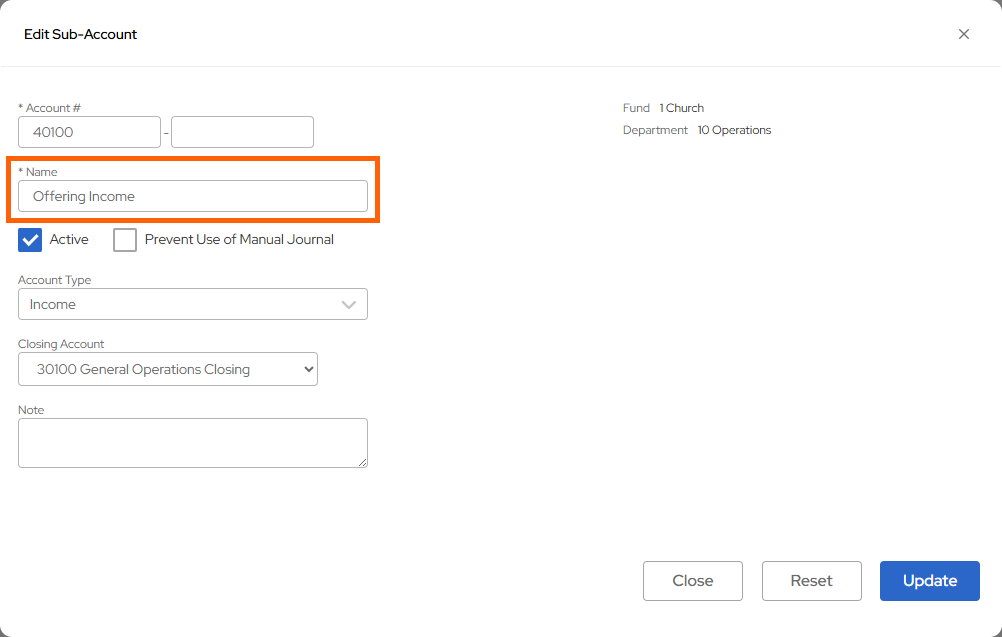
Task: Click the empty sub-account number field
Action: 241,131
